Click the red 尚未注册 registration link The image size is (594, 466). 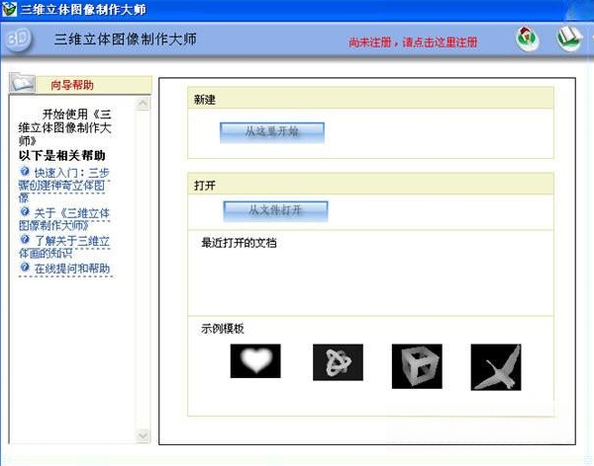[x=413, y=42]
